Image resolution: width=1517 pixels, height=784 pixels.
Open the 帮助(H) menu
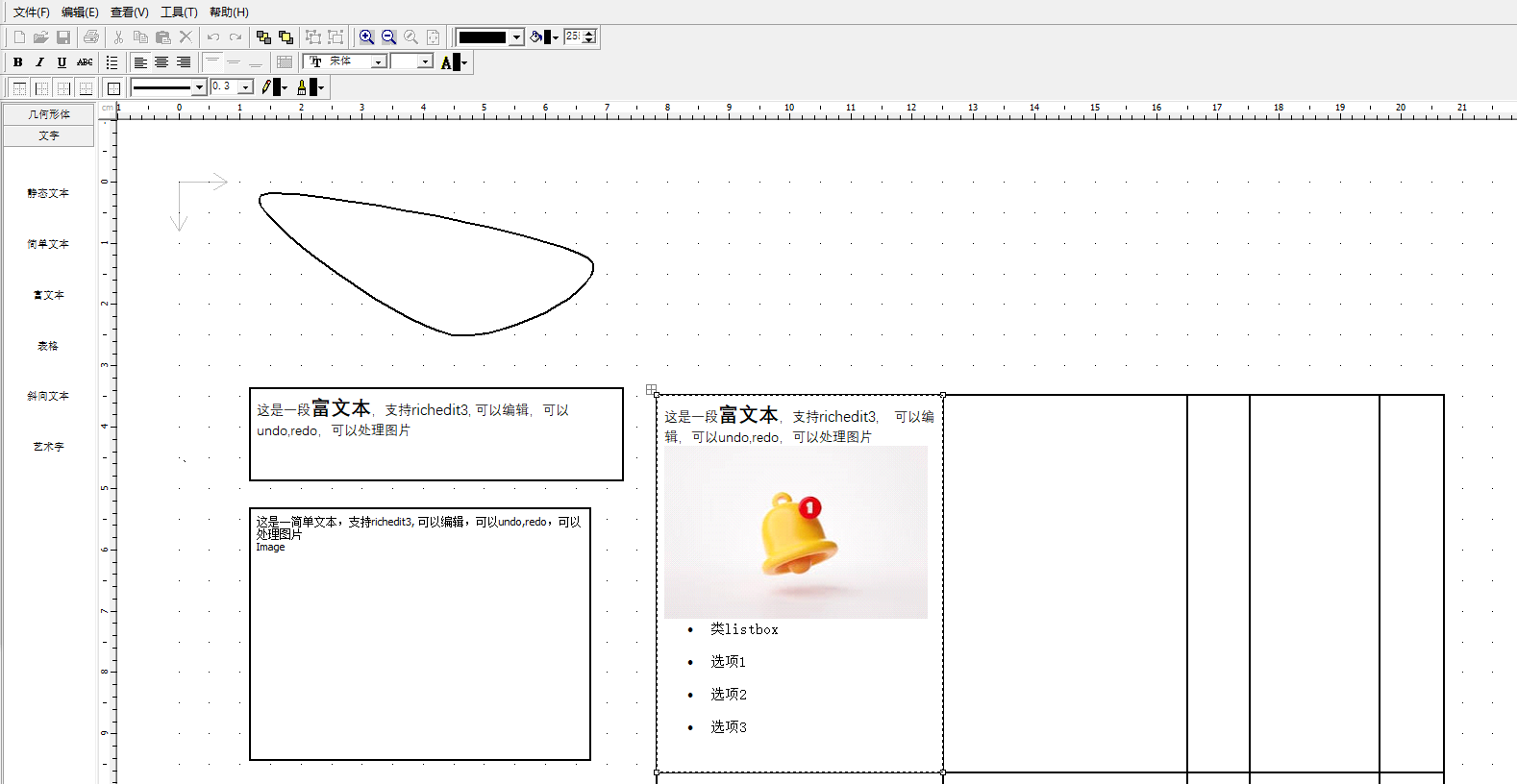click(229, 12)
